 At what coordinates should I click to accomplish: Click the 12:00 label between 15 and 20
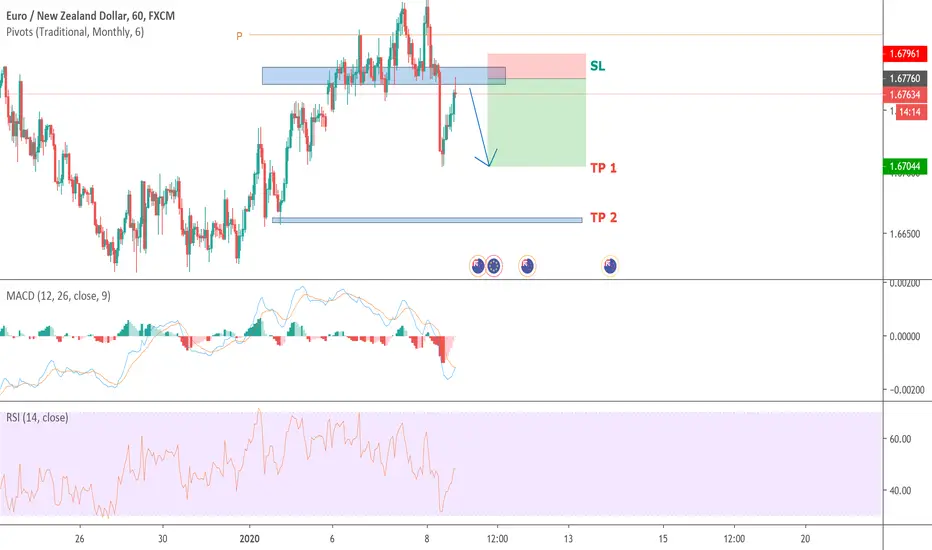point(734,539)
